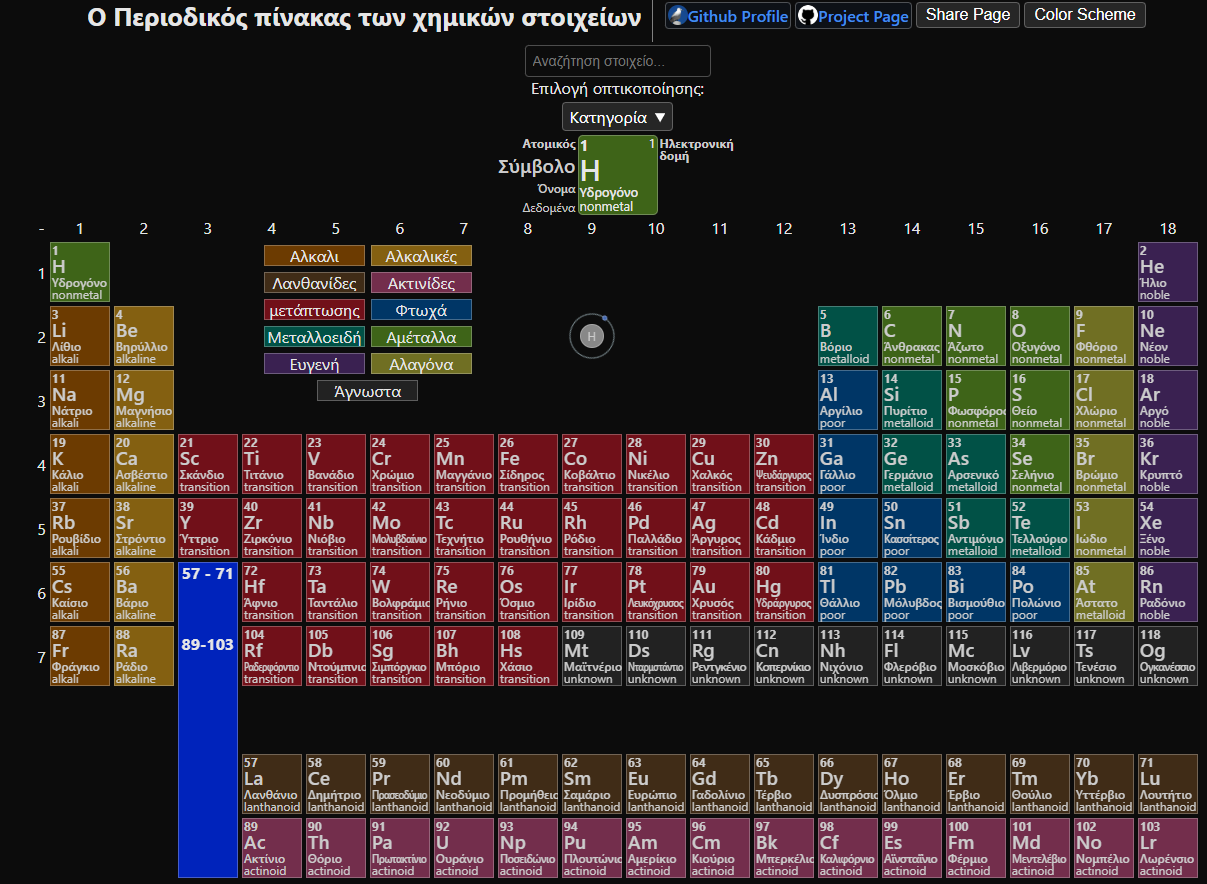Toggle the Ευγενή category filter
This screenshot has height=884, width=1207.
(314, 364)
